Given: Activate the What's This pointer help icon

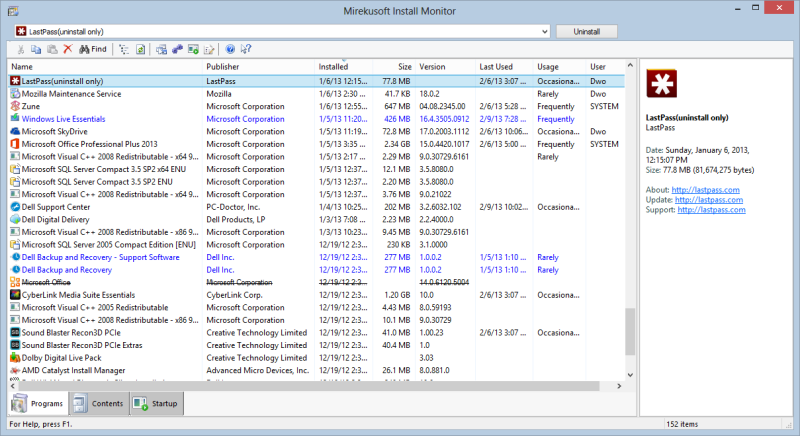Looking at the screenshot, I should point(246,49).
